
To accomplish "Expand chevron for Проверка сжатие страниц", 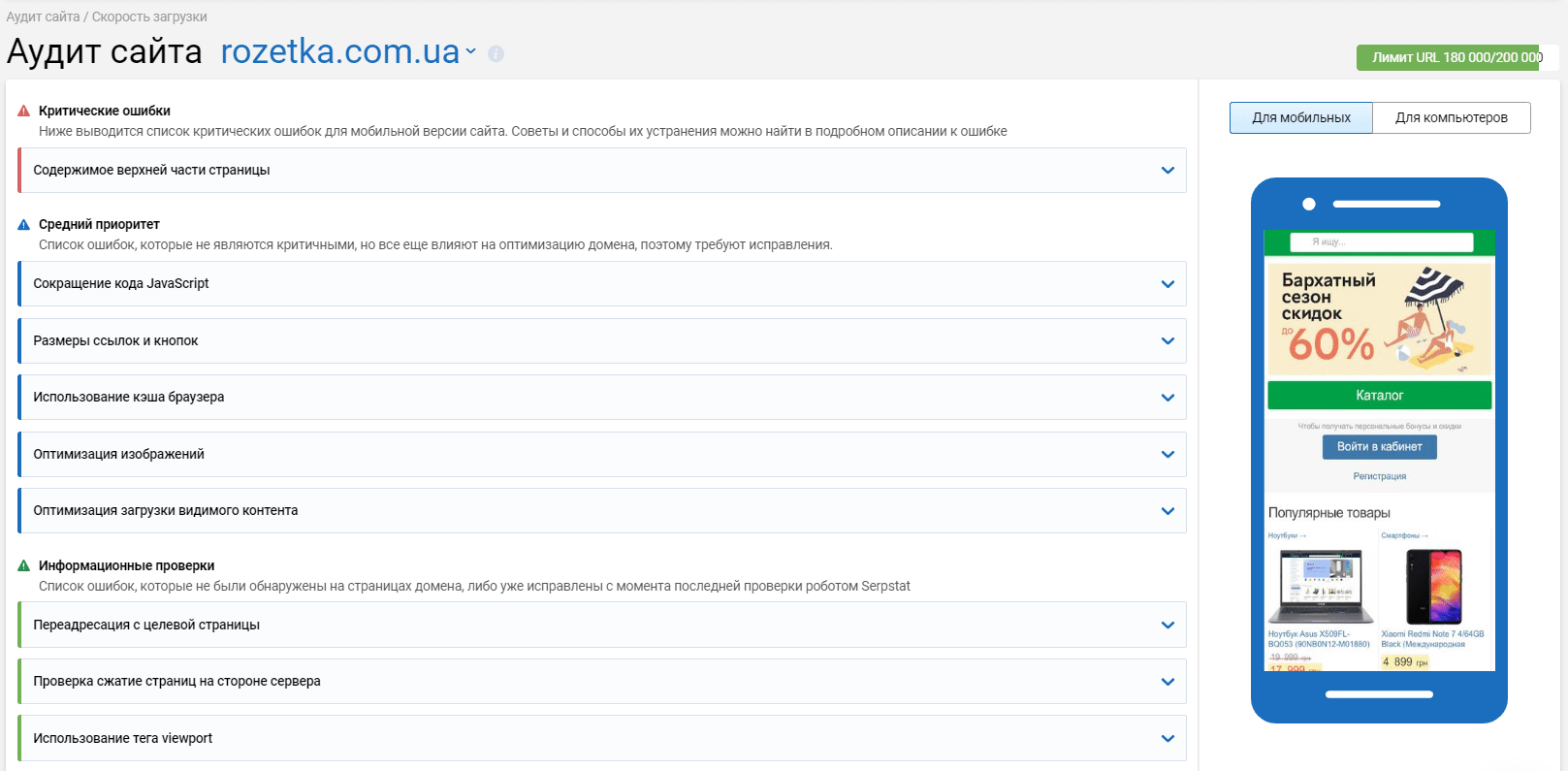I will point(1168,682).
